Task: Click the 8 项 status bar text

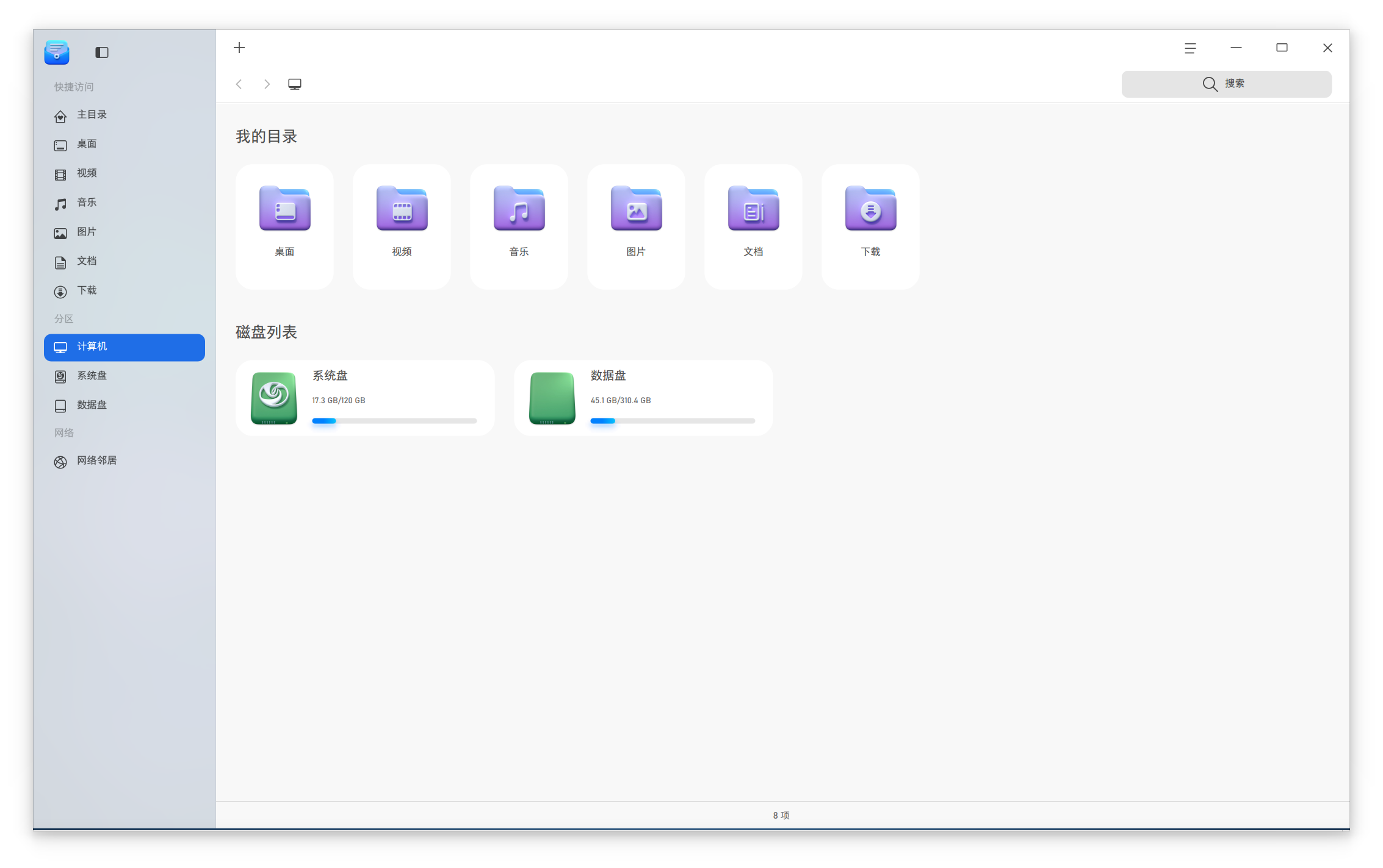Action: (x=781, y=816)
